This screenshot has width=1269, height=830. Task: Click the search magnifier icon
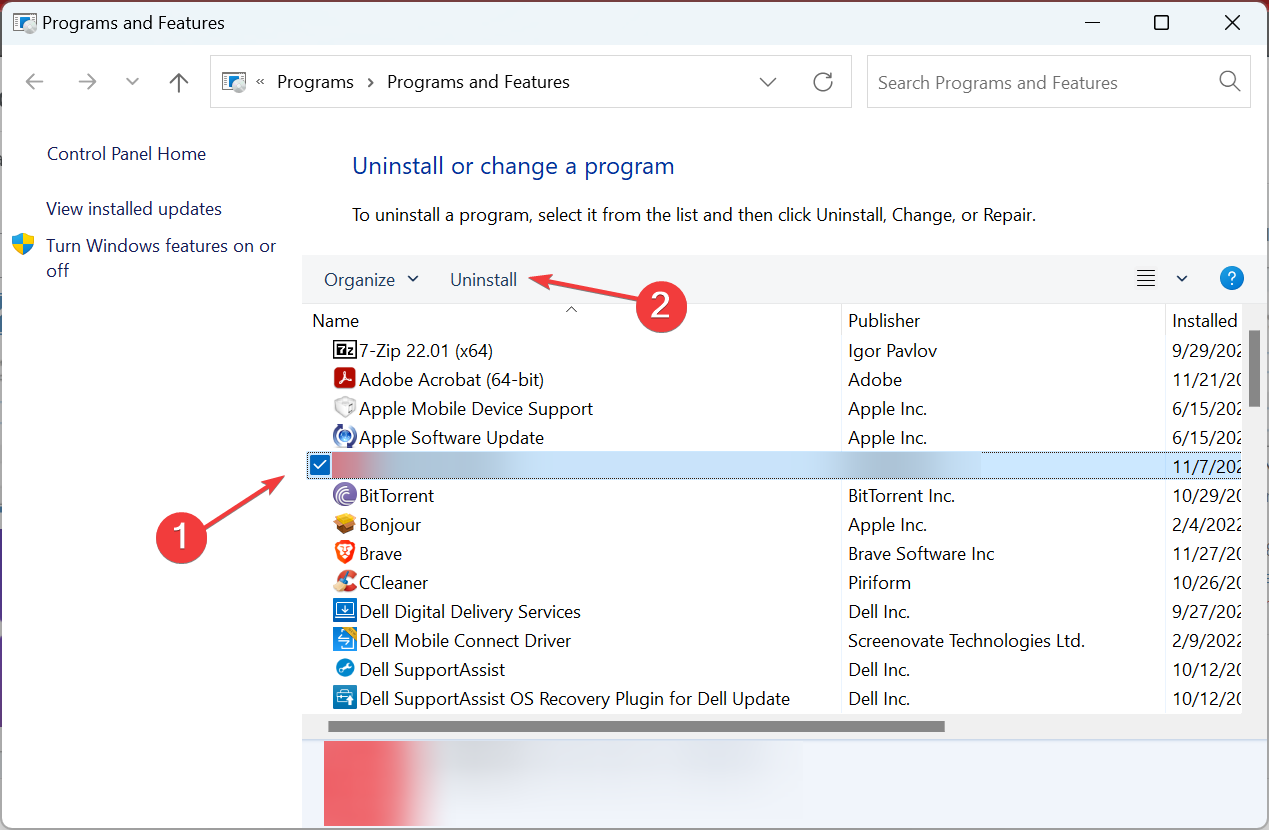[1230, 82]
